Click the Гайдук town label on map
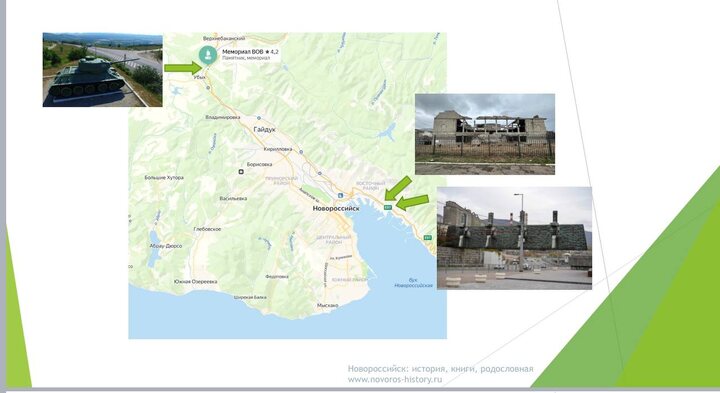 (x=264, y=129)
